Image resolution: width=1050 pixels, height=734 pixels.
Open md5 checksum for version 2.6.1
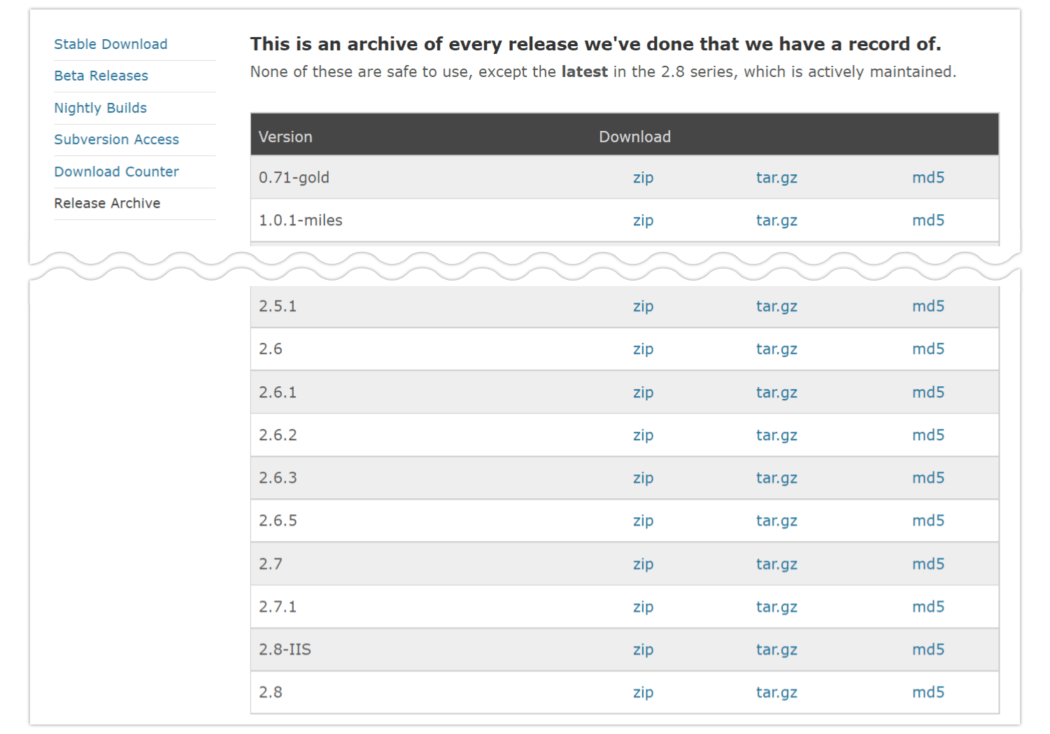[x=927, y=393]
